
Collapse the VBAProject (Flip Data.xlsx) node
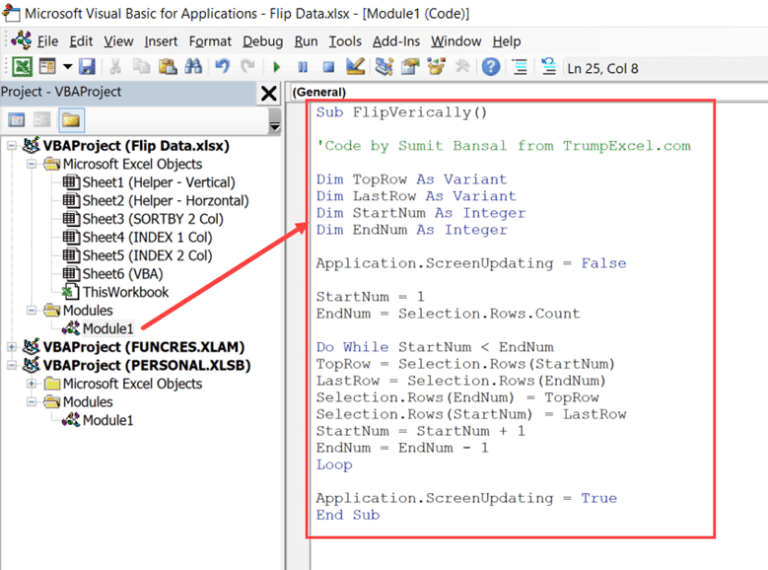click(x=12, y=146)
